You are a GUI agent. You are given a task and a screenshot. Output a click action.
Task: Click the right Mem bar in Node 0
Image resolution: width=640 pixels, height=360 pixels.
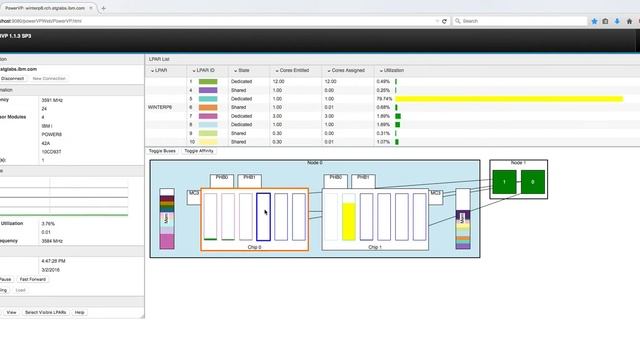tap(463, 219)
